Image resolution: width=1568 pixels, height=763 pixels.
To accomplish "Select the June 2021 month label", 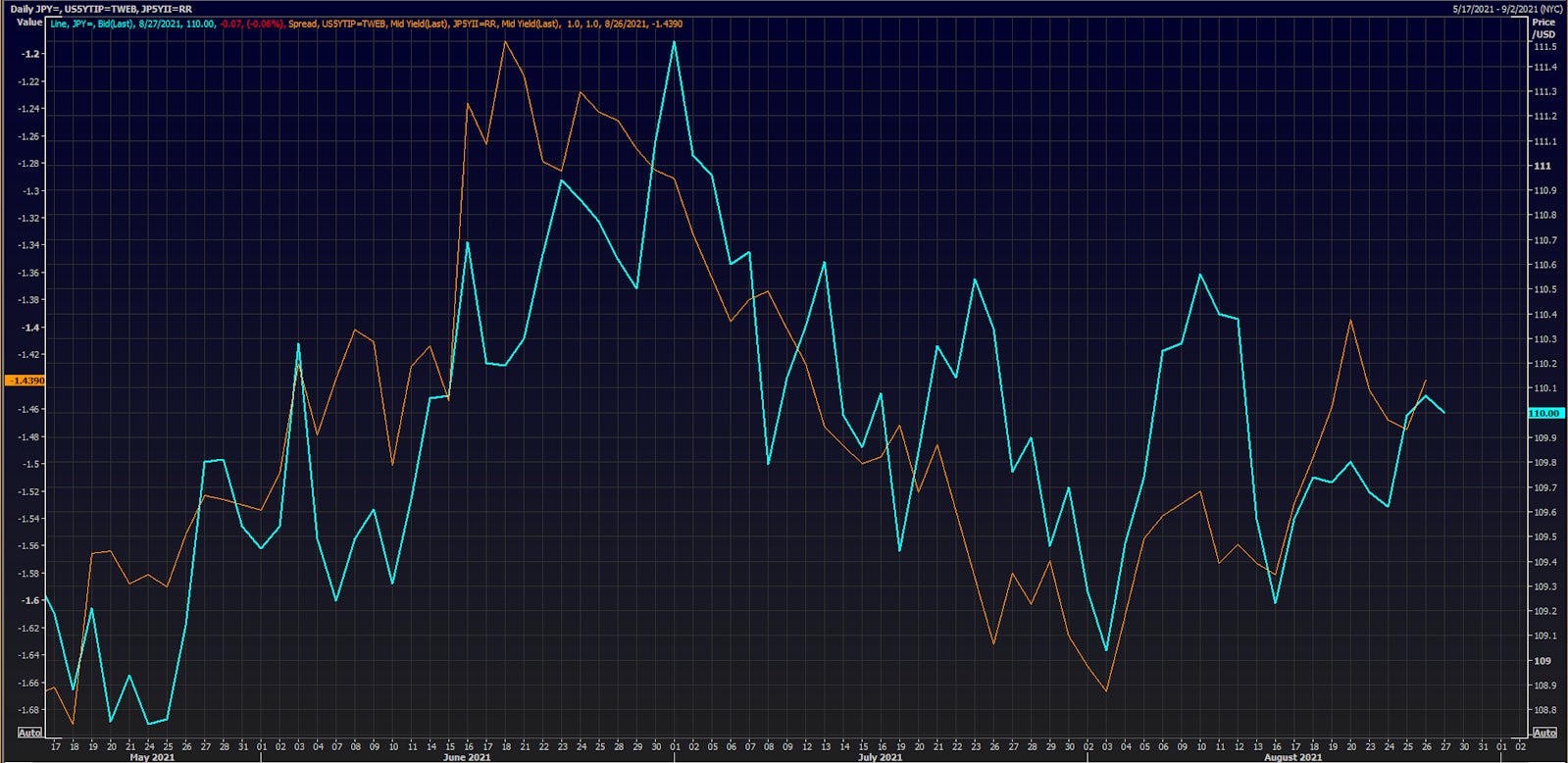I will click(467, 757).
